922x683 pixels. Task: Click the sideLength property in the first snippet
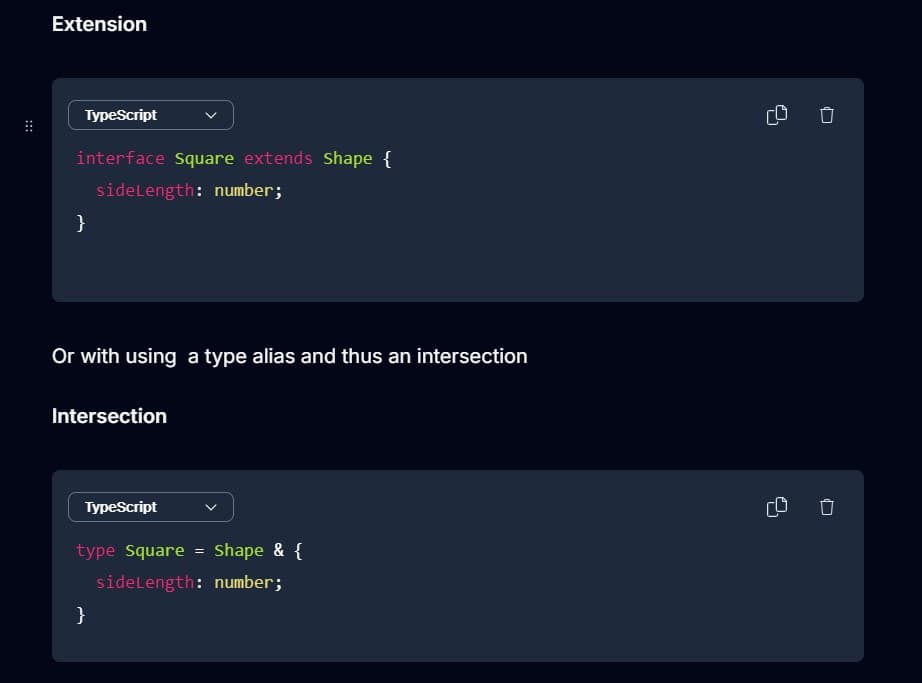click(x=144, y=190)
